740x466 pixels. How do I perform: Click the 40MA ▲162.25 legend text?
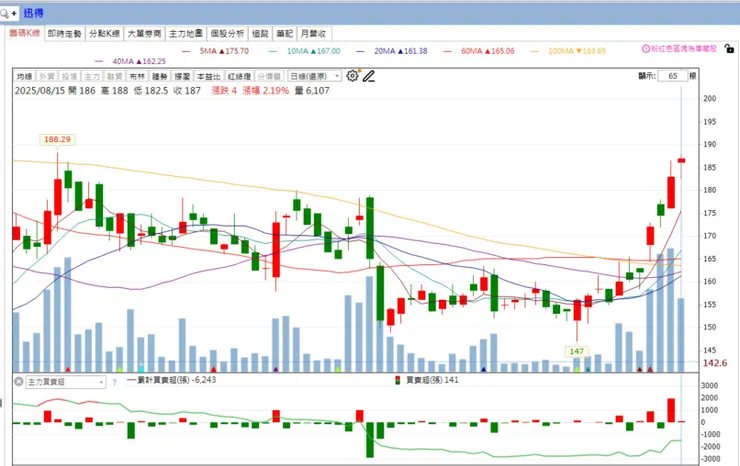[139, 61]
